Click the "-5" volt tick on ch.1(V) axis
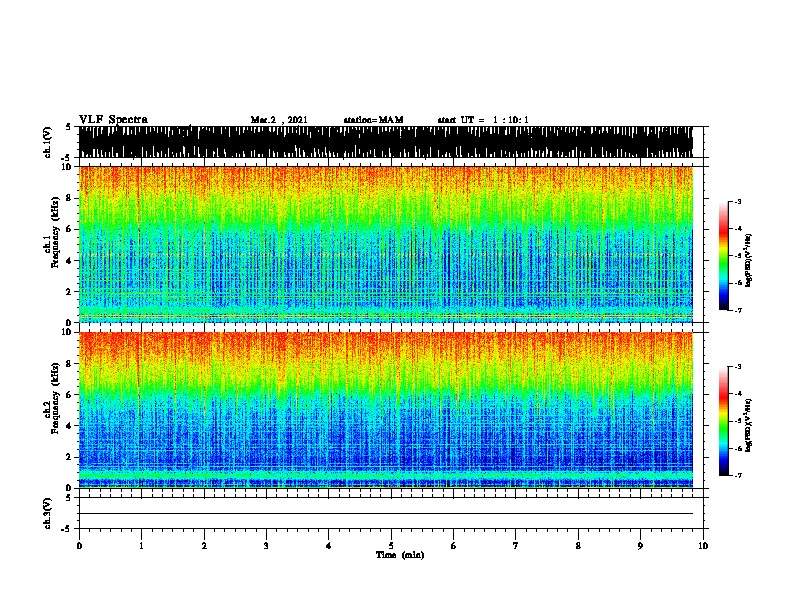This screenshot has width=792, height=612. (67, 158)
